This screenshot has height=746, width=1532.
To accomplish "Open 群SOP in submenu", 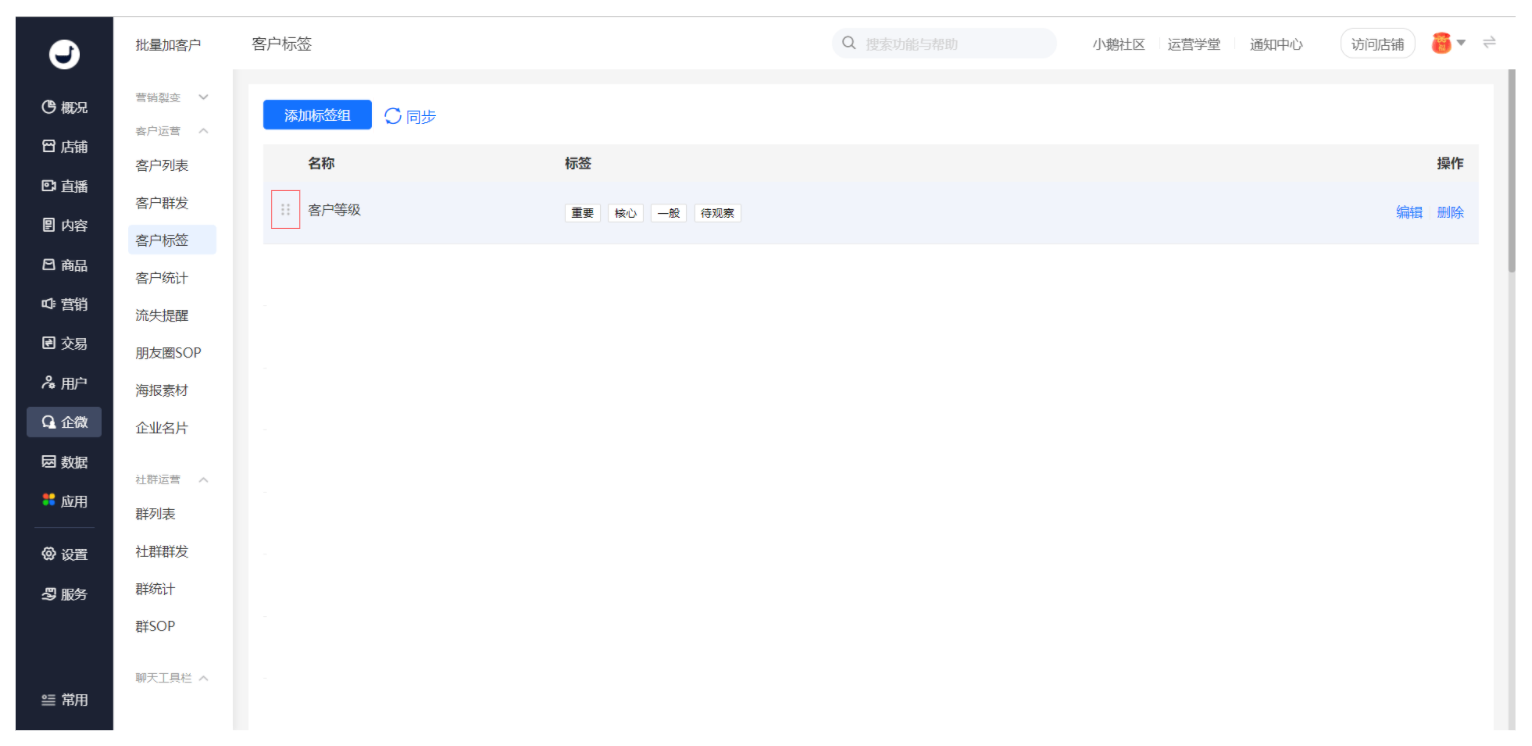I will [155, 627].
